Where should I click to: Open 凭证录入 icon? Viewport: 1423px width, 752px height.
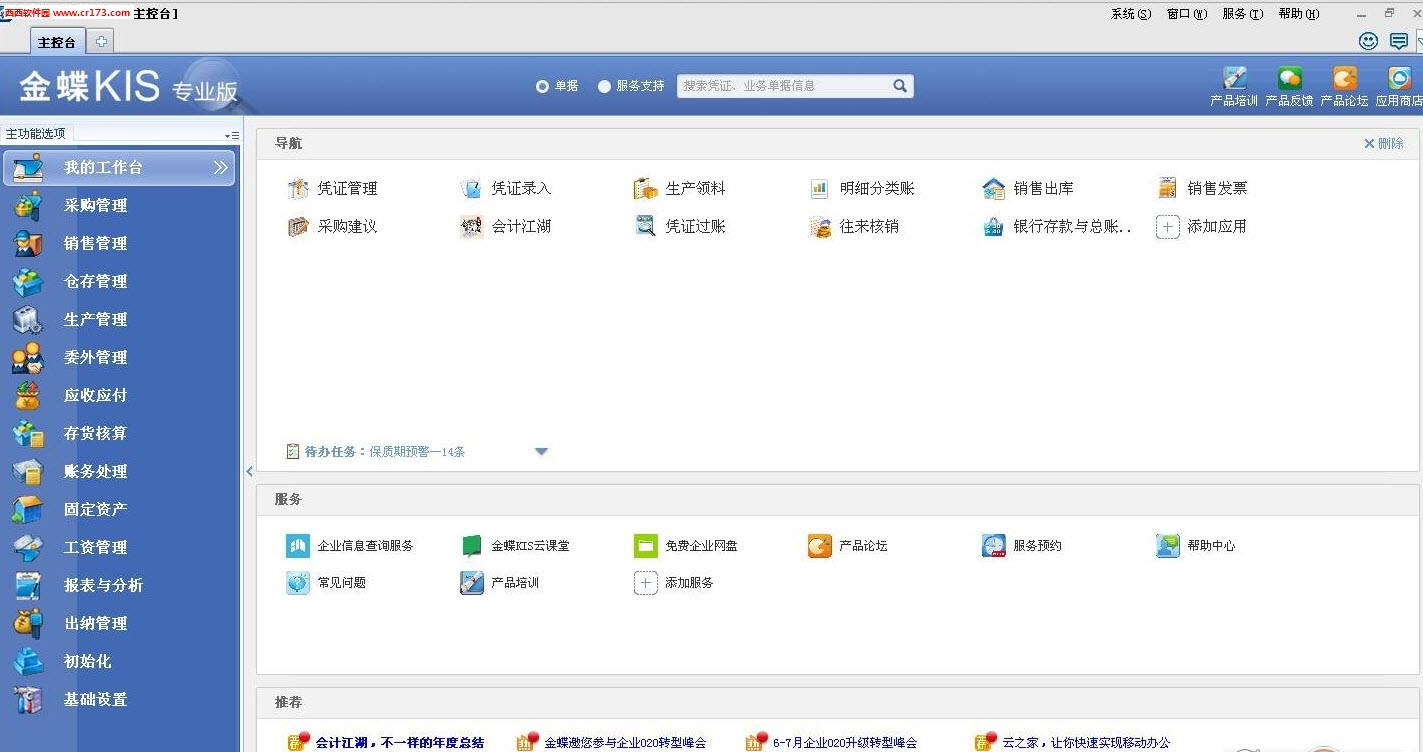[471, 188]
